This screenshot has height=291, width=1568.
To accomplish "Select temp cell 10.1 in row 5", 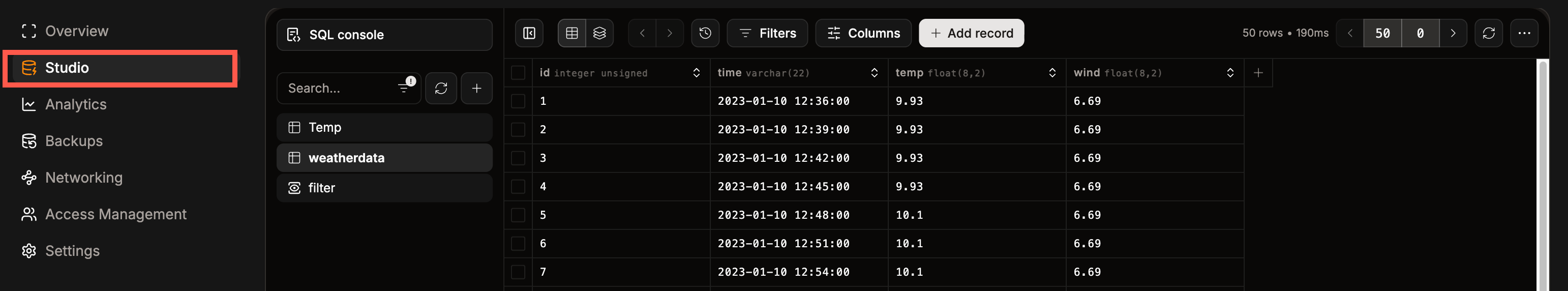I will coord(977,215).
